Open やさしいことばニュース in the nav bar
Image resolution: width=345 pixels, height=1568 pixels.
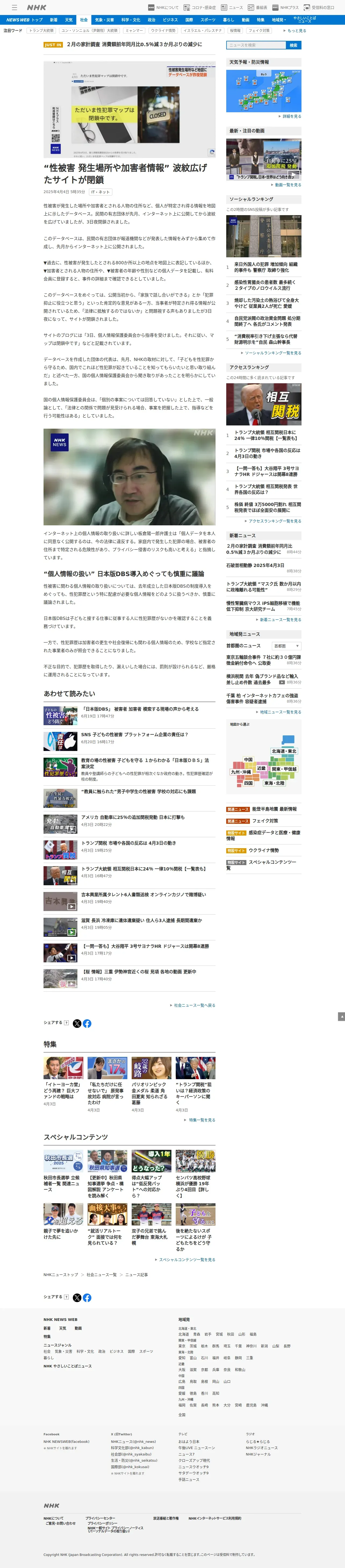(x=305, y=20)
